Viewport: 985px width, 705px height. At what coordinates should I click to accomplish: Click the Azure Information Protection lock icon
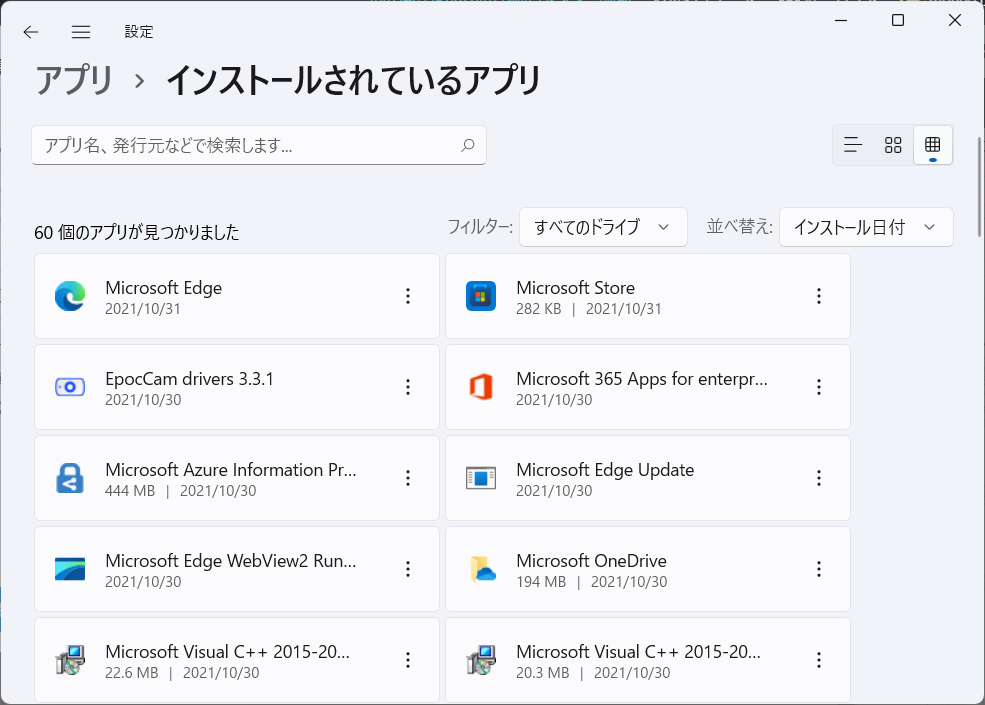pyautogui.click(x=70, y=478)
